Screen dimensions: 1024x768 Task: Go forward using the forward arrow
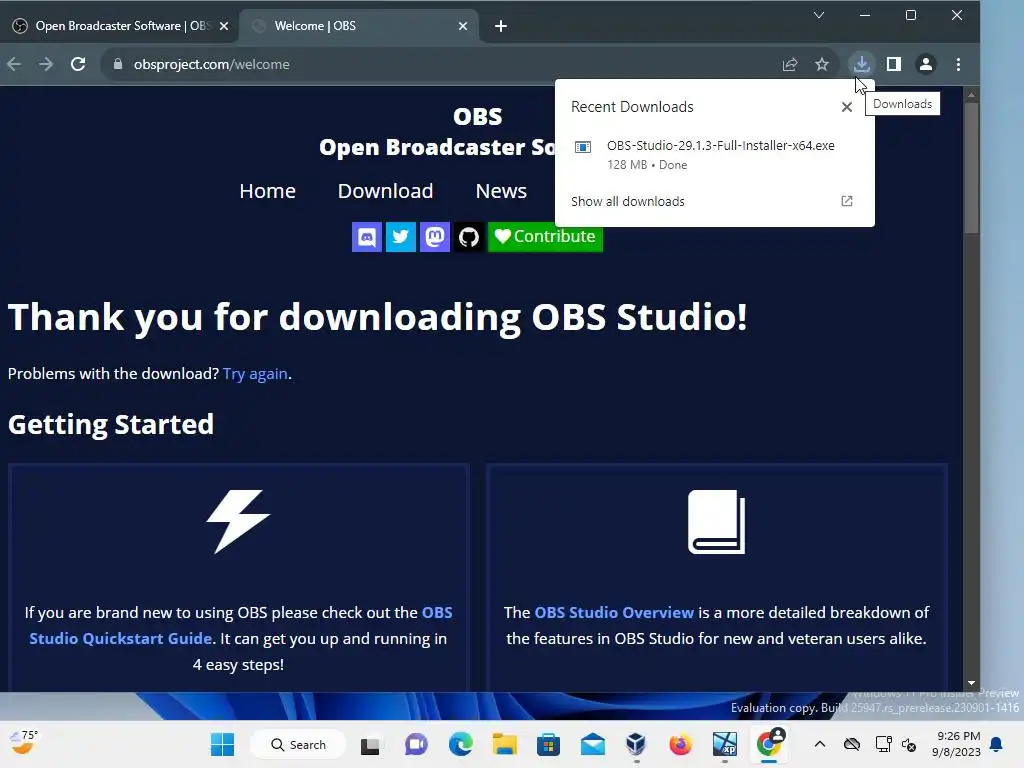coord(46,64)
